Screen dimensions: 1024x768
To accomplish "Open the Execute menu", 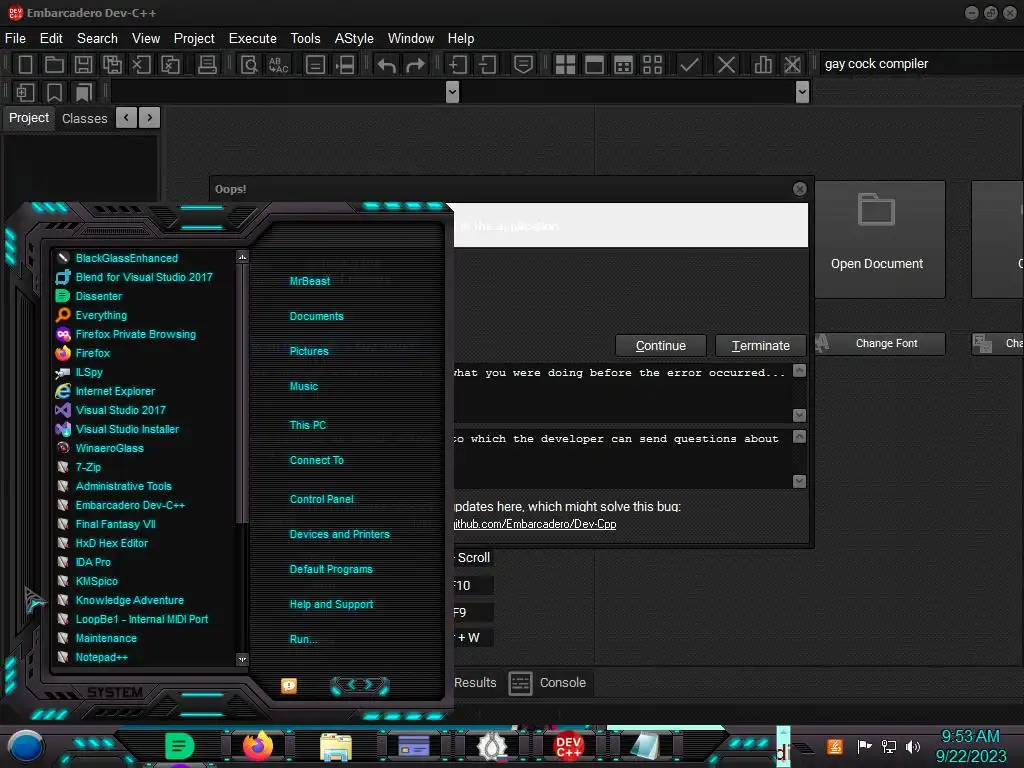I will (x=252, y=39).
